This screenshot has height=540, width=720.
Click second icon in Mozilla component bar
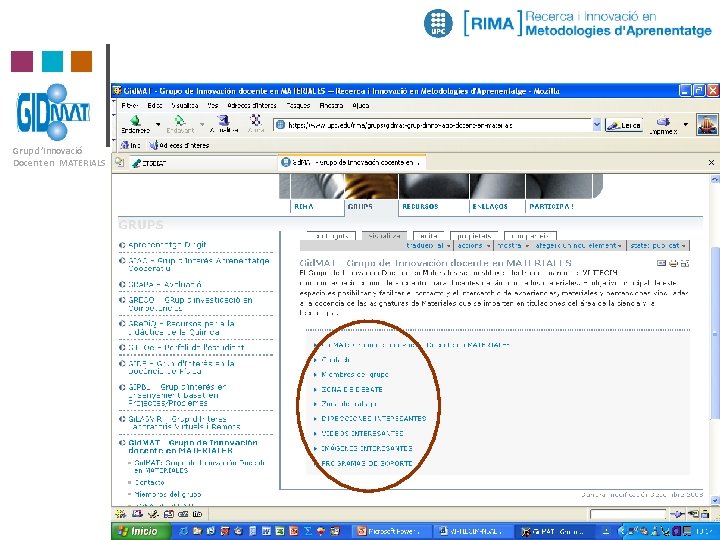[137, 514]
